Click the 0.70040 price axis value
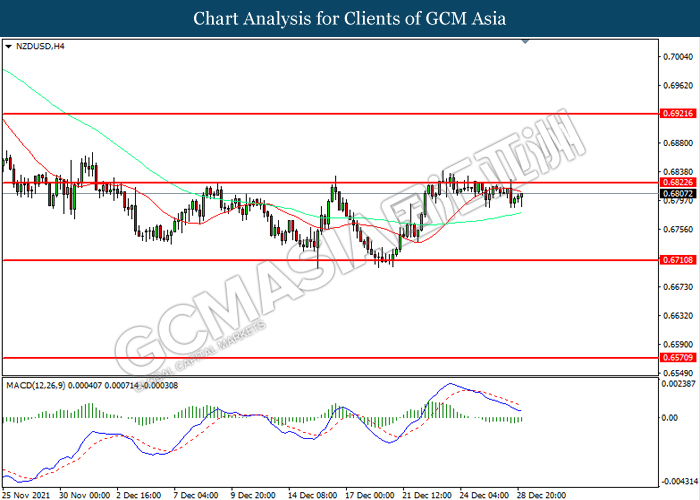 click(678, 57)
